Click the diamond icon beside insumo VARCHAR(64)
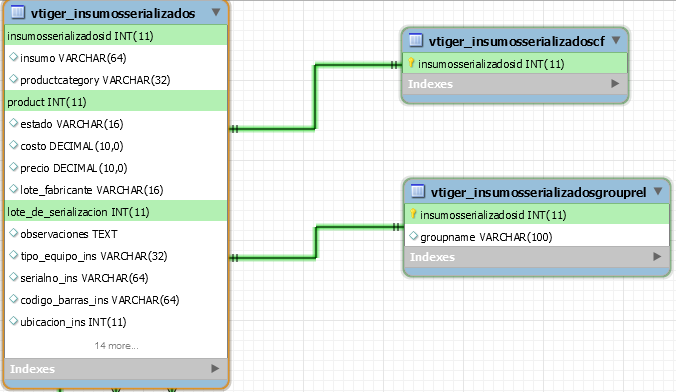This screenshot has height=392, width=676. (13, 57)
